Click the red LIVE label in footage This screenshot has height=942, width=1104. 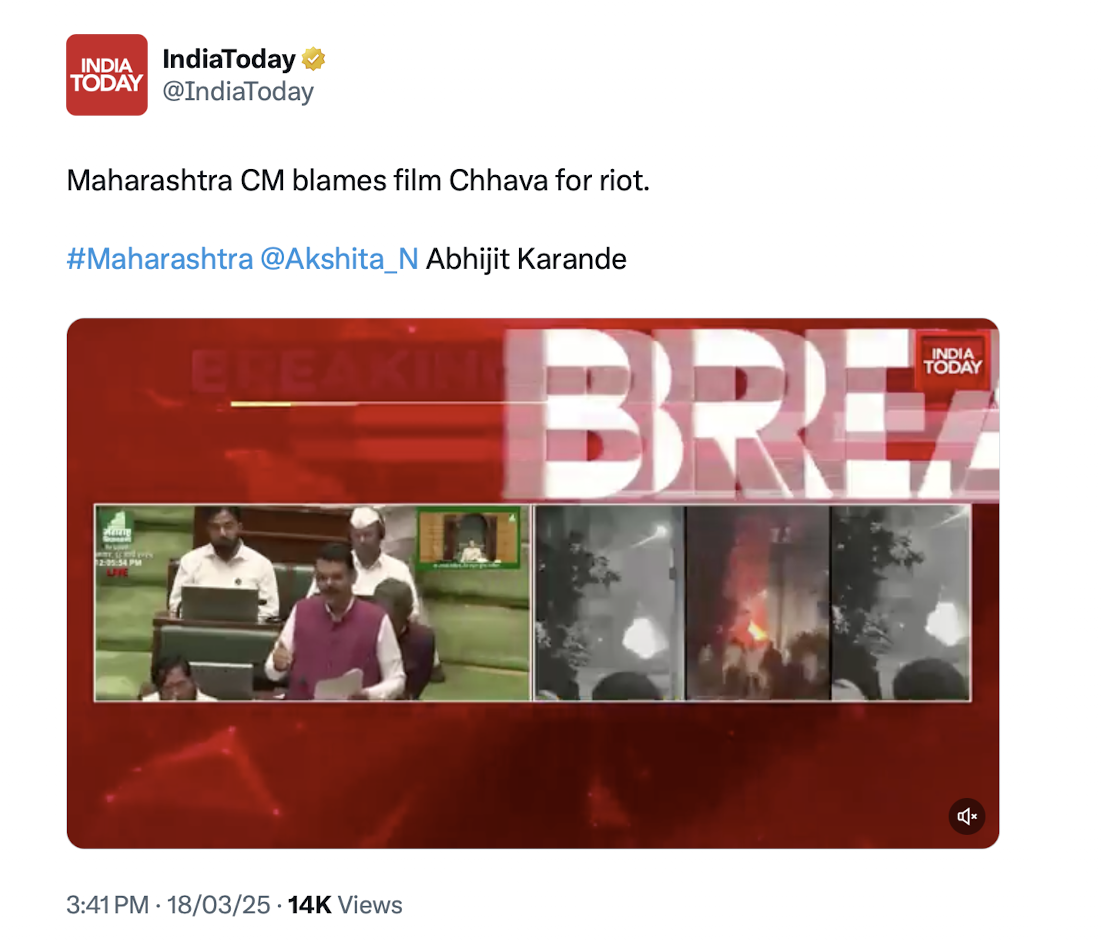(117, 572)
